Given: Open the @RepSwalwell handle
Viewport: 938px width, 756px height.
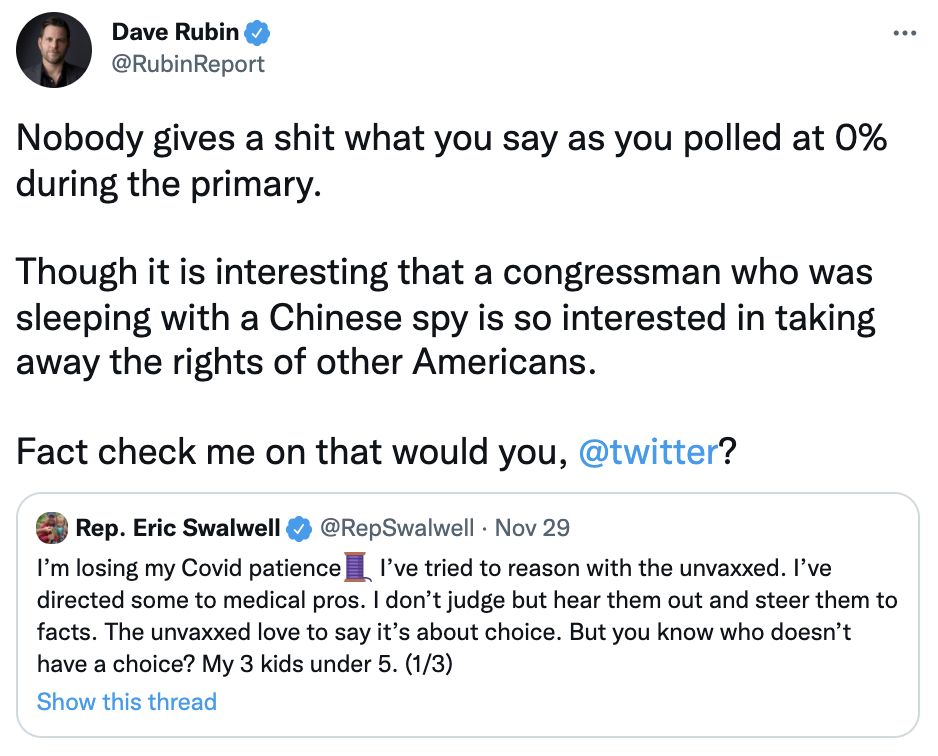Looking at the screenshot, I should click(394, 527).
